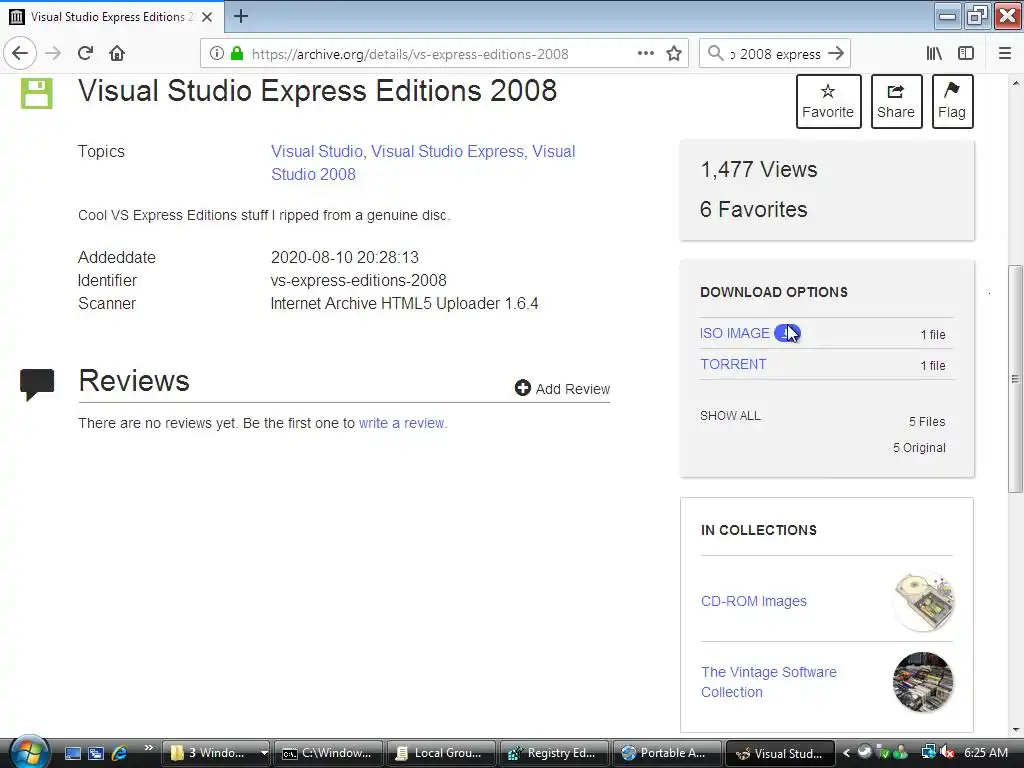
Task: Click the Vintage Software Collection thumbnail
Action: pos(923,682)
